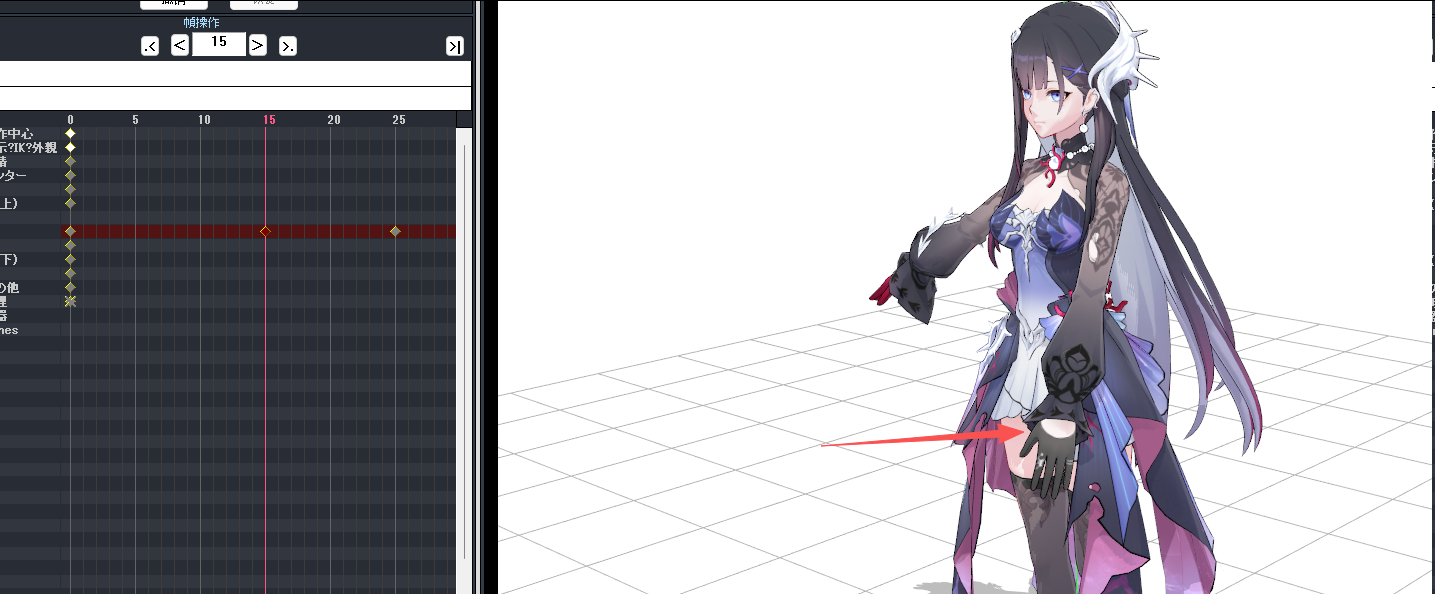Click frame number 20 on timeline ruler
1435x594 pixels.
pyautogui.click(x=334, y=120)
